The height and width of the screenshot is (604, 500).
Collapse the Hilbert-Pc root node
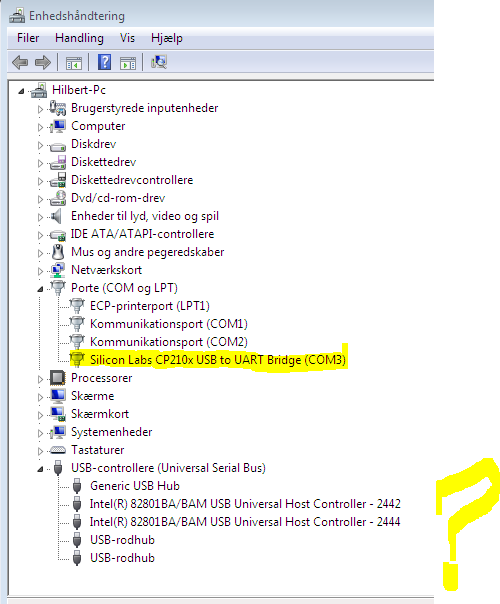21,91
